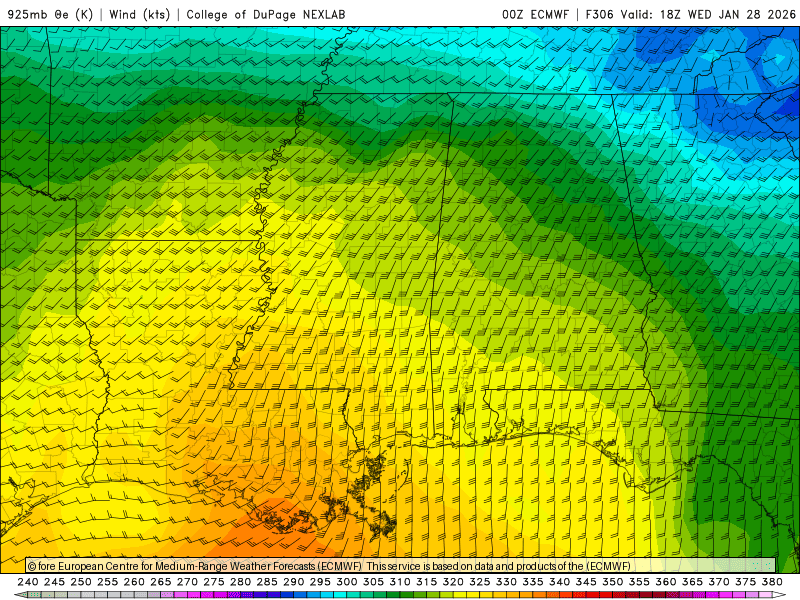Click 'College of DuPage NEXLAB' header text

pyautogui.click(x=266, y=14)
